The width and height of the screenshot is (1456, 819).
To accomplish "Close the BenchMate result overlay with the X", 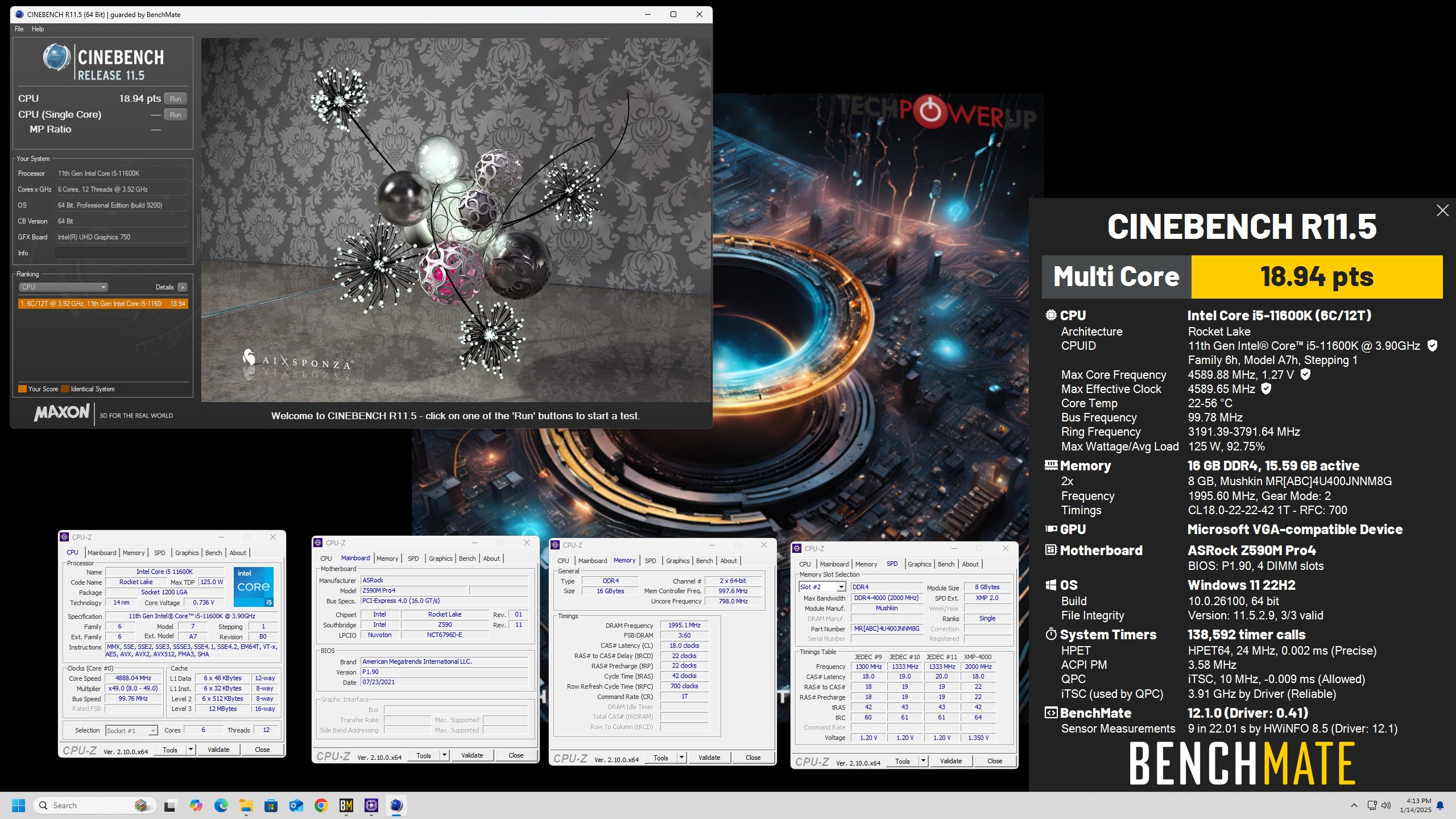I will [1442, 210].
